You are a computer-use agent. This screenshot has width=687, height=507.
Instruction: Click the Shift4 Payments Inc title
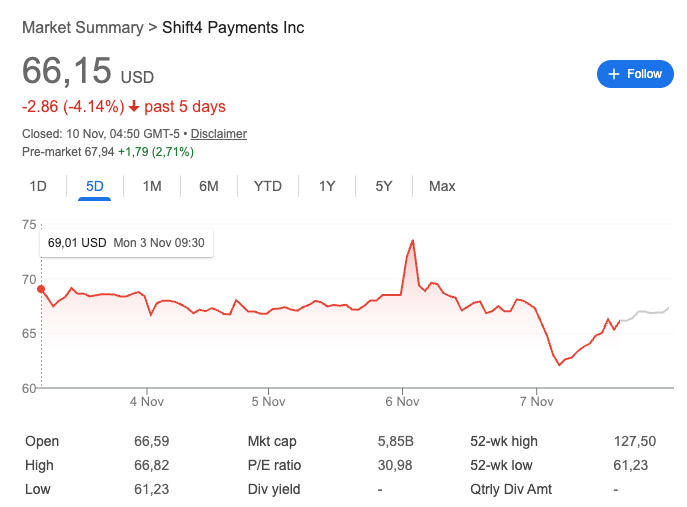point(233,27)
